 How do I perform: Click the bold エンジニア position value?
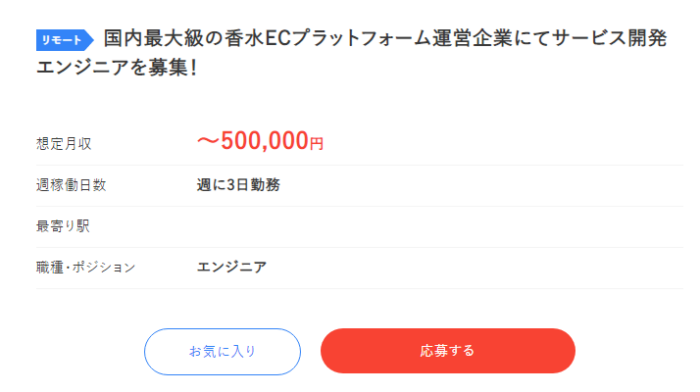click(x=232, y=267)
